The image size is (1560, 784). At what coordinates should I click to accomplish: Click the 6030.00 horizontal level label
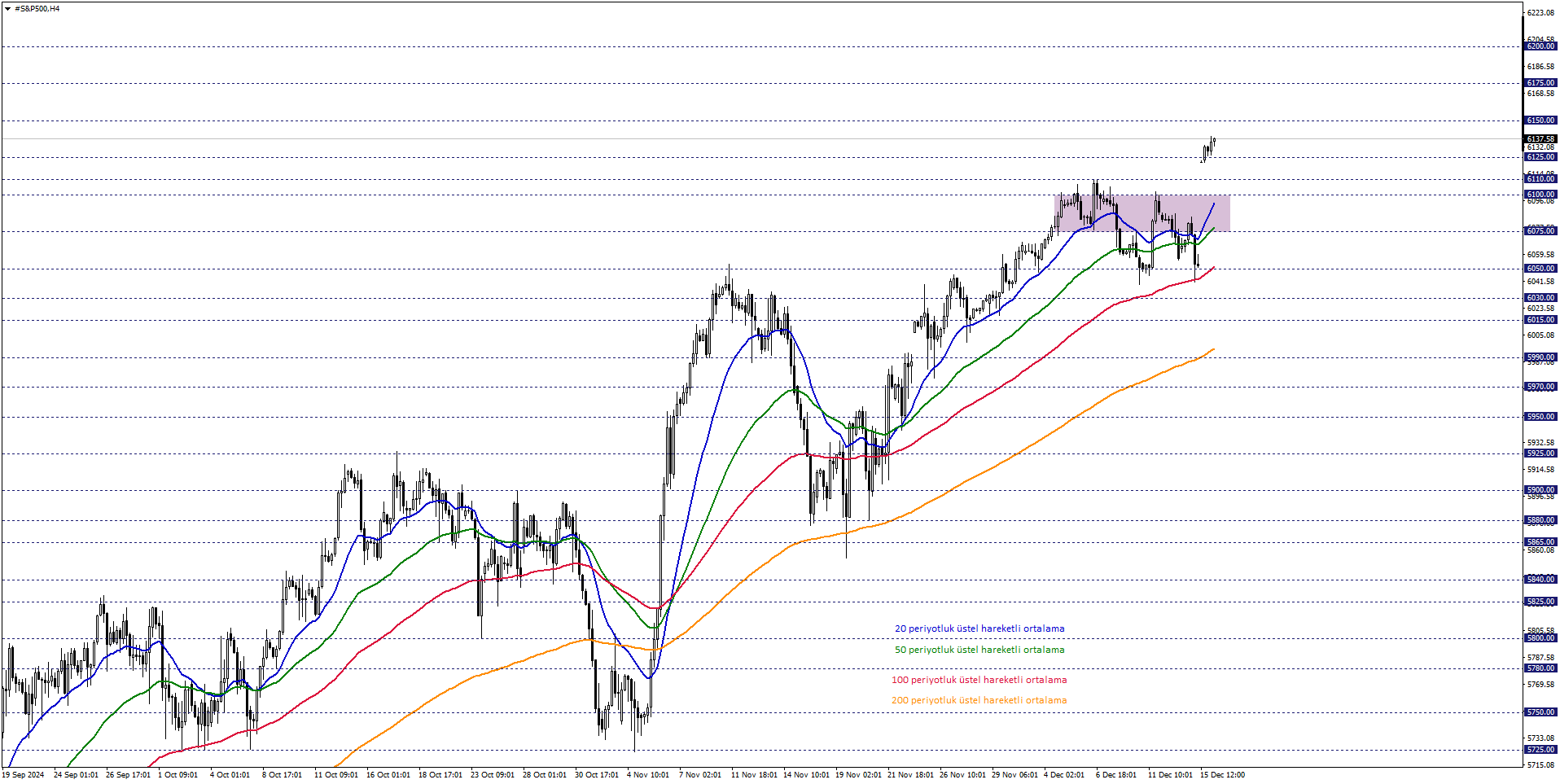click(1540, 298)
